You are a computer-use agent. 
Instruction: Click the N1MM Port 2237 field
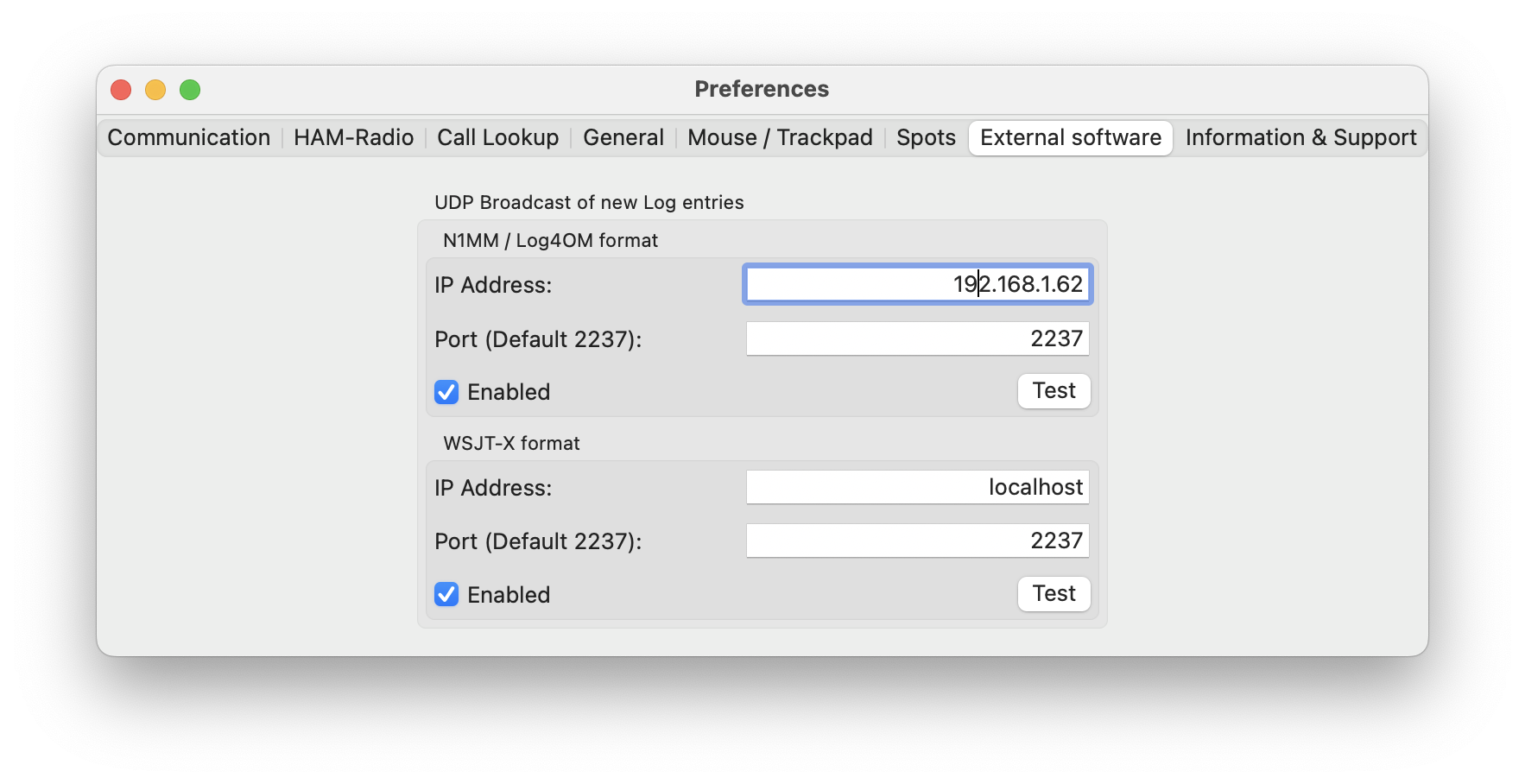tap(917, 338)
